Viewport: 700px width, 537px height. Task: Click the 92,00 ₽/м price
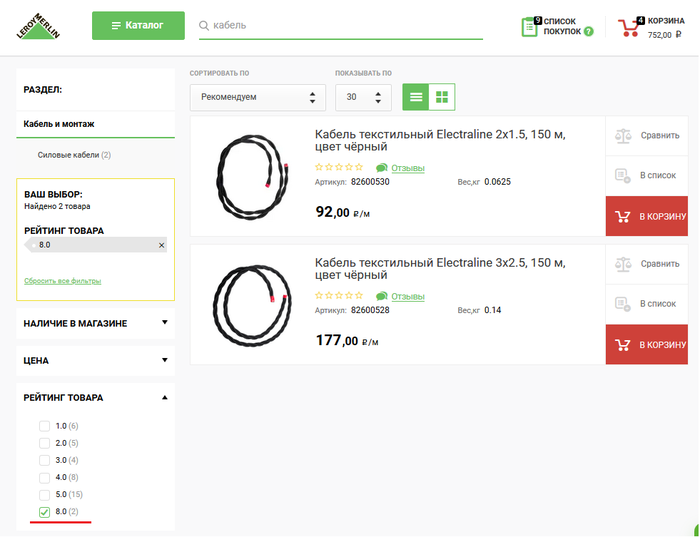(x=343, y=212)
